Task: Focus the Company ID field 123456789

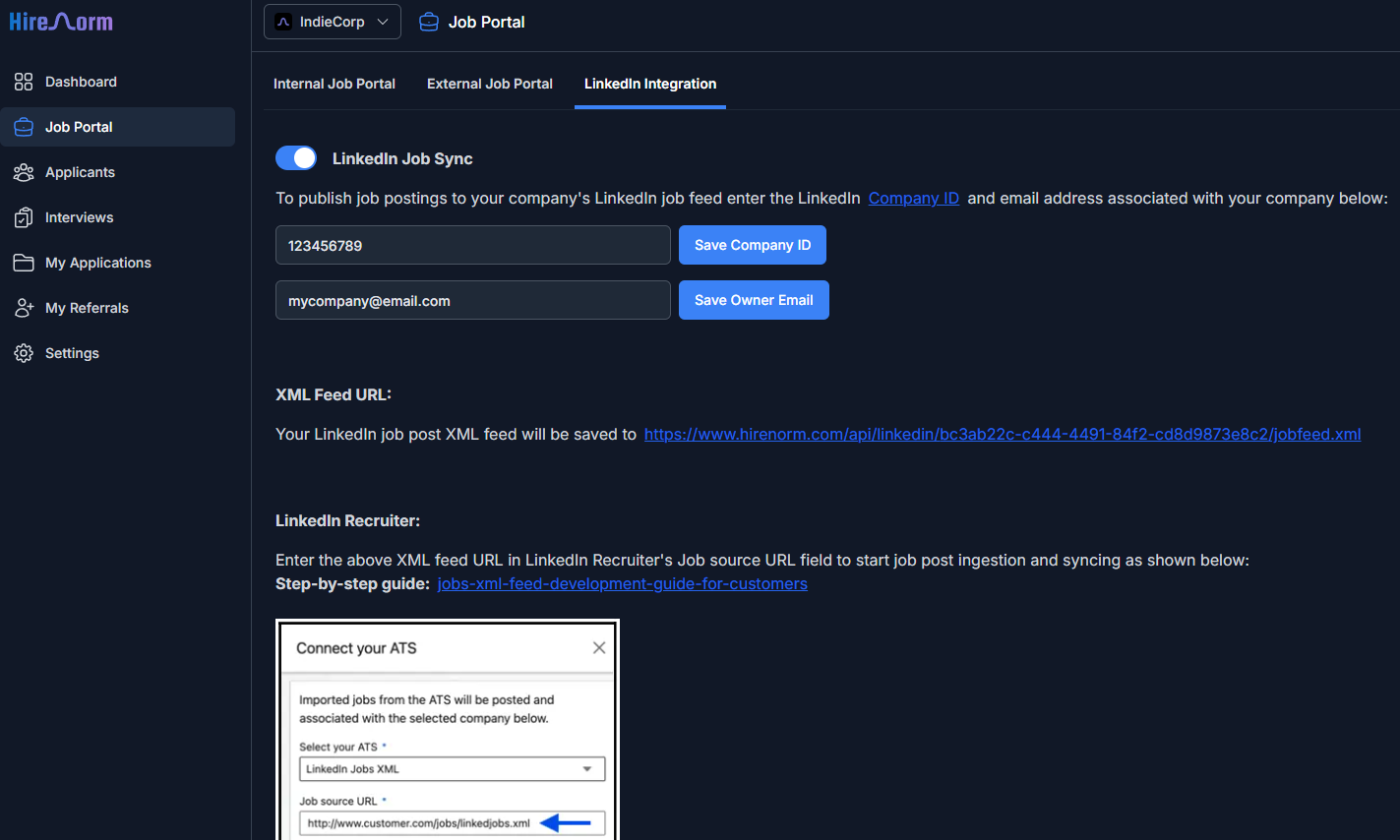Action: (473, 245)
